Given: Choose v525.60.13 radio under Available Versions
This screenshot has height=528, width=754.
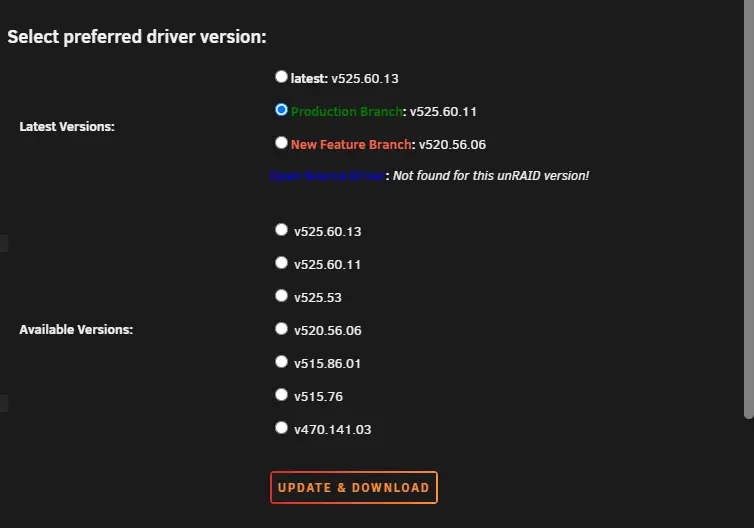Looking at the screenshot, I should (x=281, y=229).
